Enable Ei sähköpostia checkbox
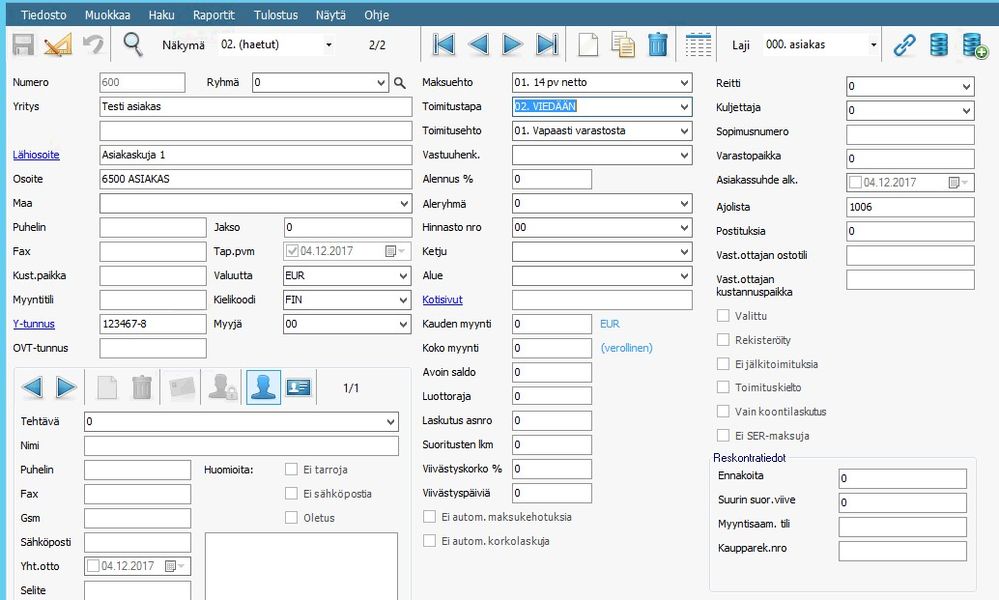Viewport: 999px width, 600px height. point(291,494)
